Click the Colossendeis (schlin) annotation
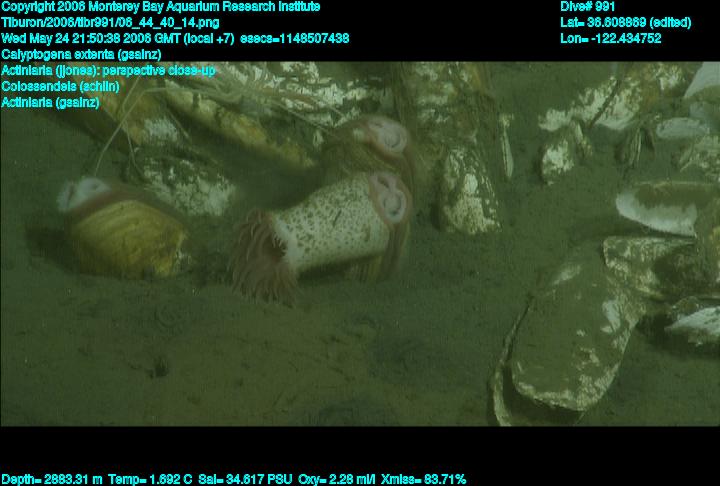Screen dimensions: 720x486 [60, 86]
